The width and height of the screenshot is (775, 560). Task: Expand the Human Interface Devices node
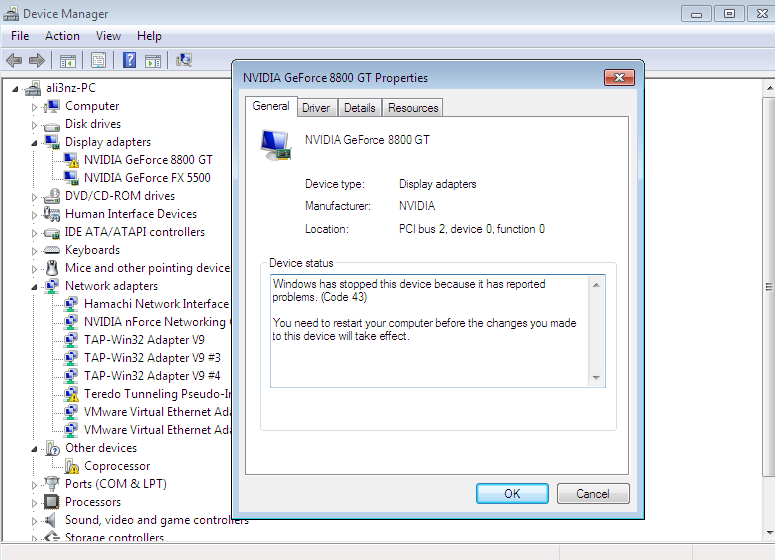34,215
